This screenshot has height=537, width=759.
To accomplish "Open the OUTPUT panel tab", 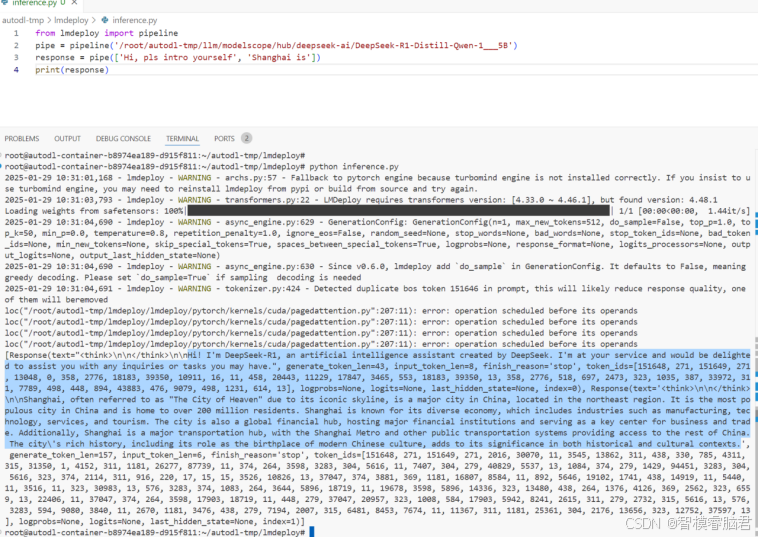I will click(67, 138).
